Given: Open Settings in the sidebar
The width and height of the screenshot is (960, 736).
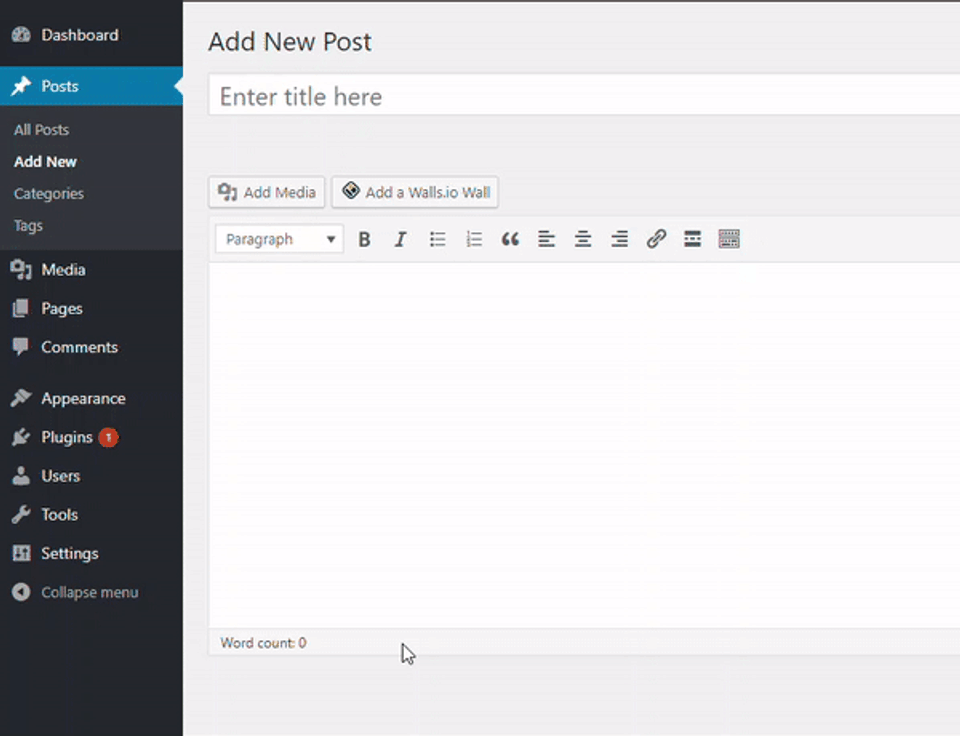Looking at the screenshot, I should pyautogui.click(x=91, y=554).
